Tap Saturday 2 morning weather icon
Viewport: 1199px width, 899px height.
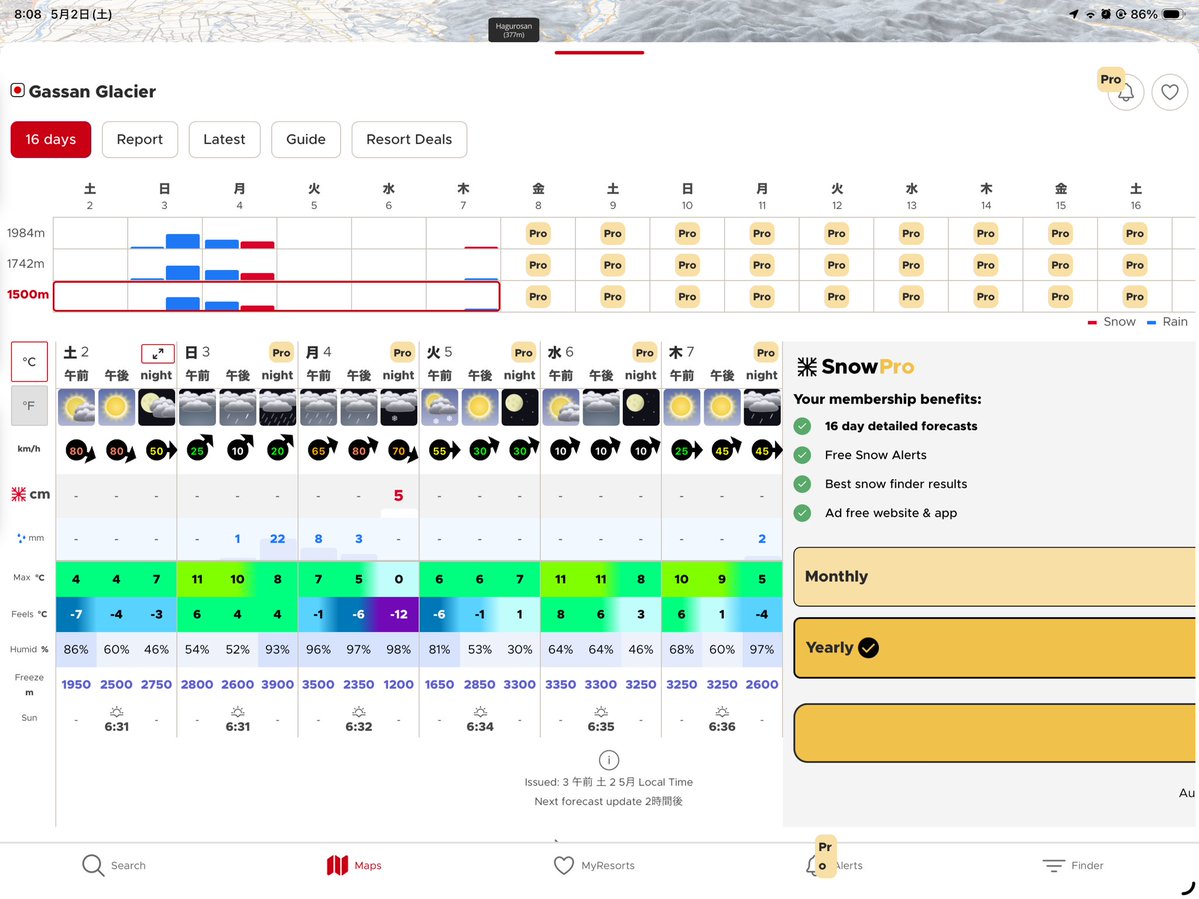coord(76,407)
